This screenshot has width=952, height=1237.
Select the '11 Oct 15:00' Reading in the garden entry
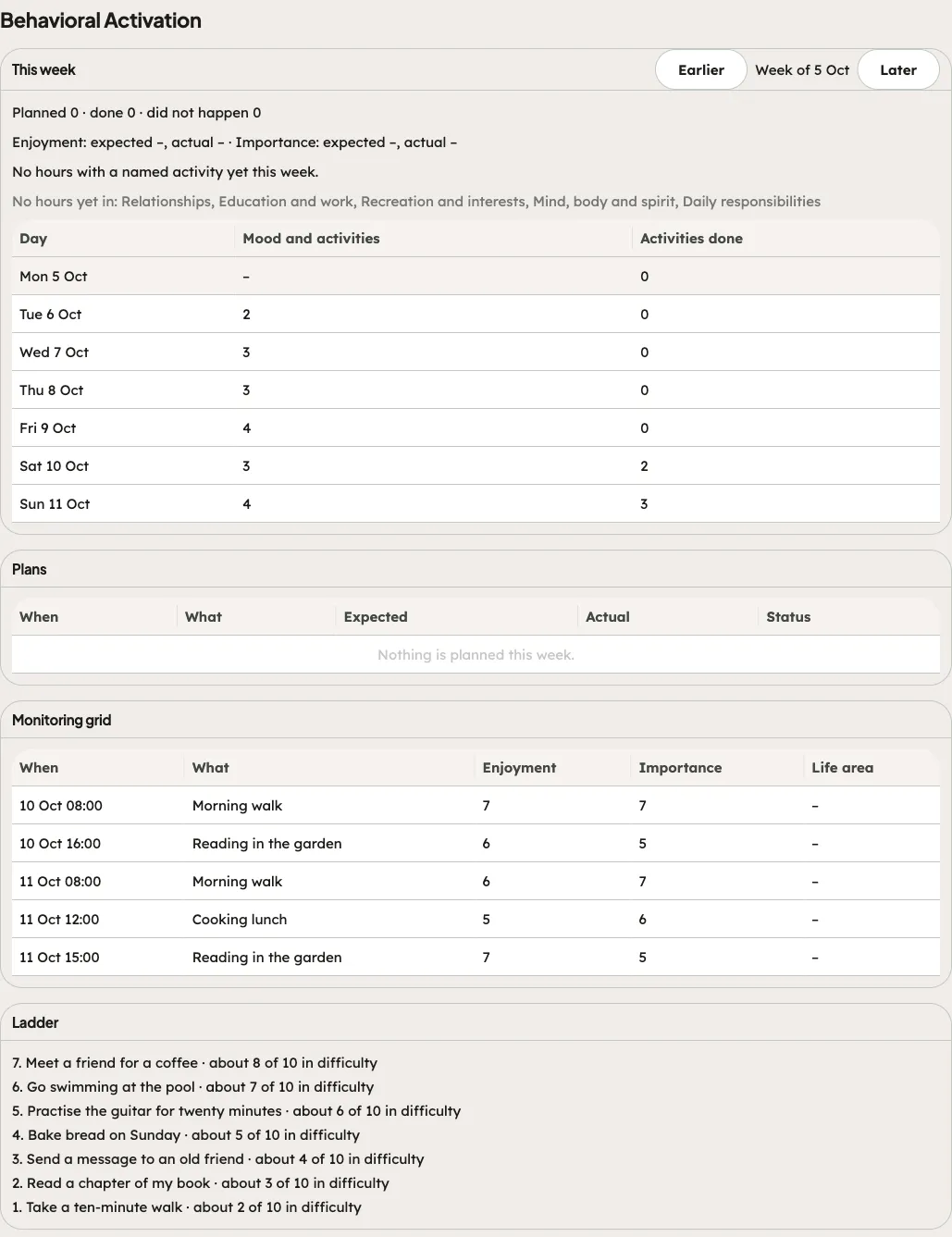[x=476, y=958]
